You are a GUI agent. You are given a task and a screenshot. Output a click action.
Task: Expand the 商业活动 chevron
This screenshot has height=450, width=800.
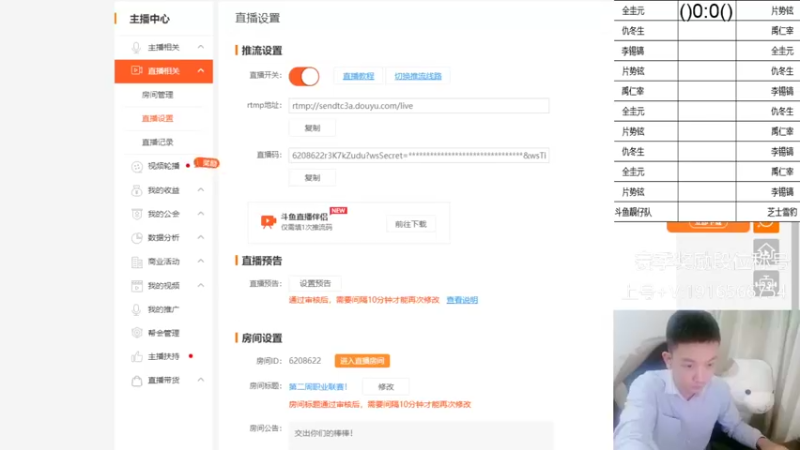point(201,261)
